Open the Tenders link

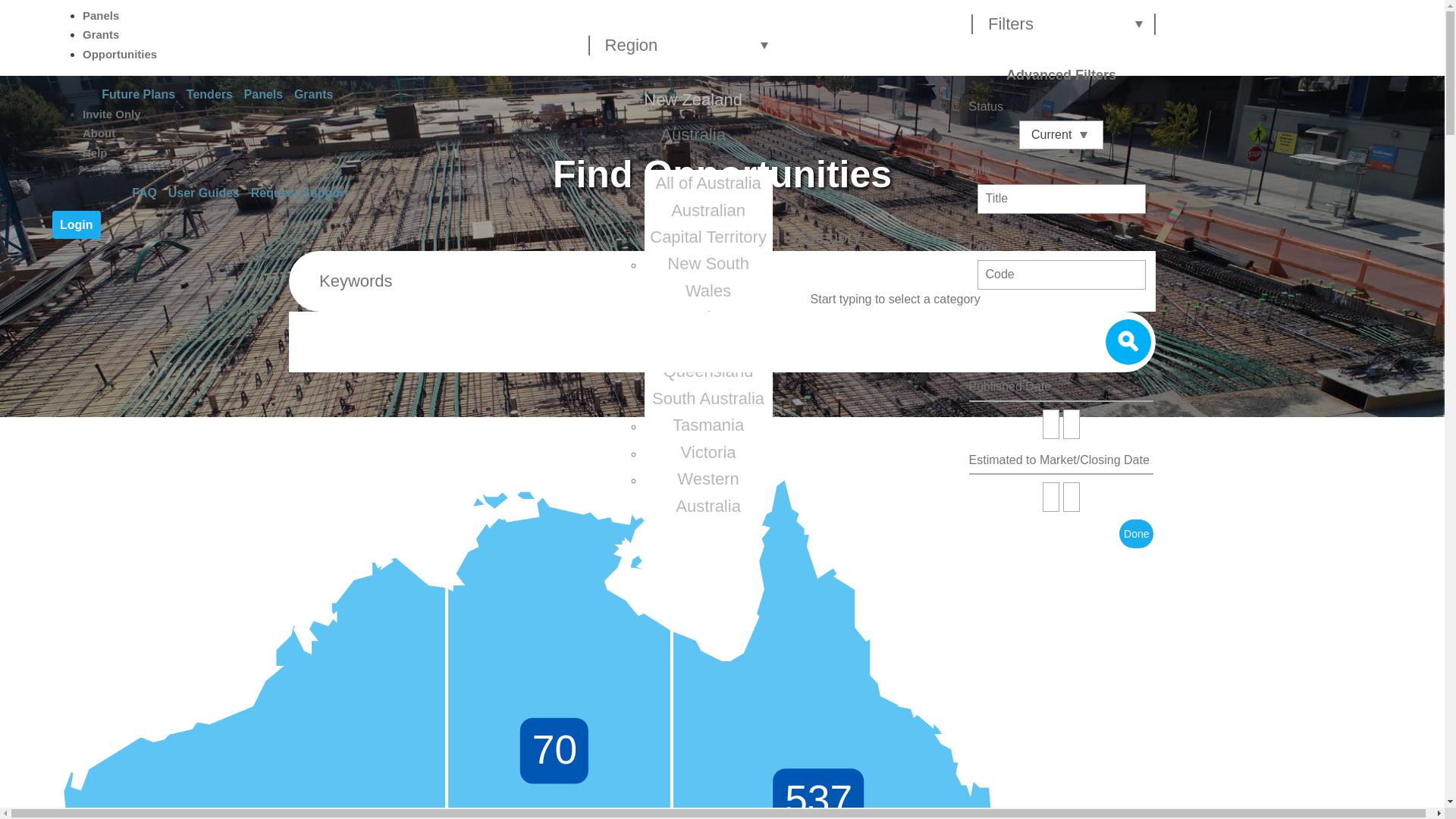point(209,95)
